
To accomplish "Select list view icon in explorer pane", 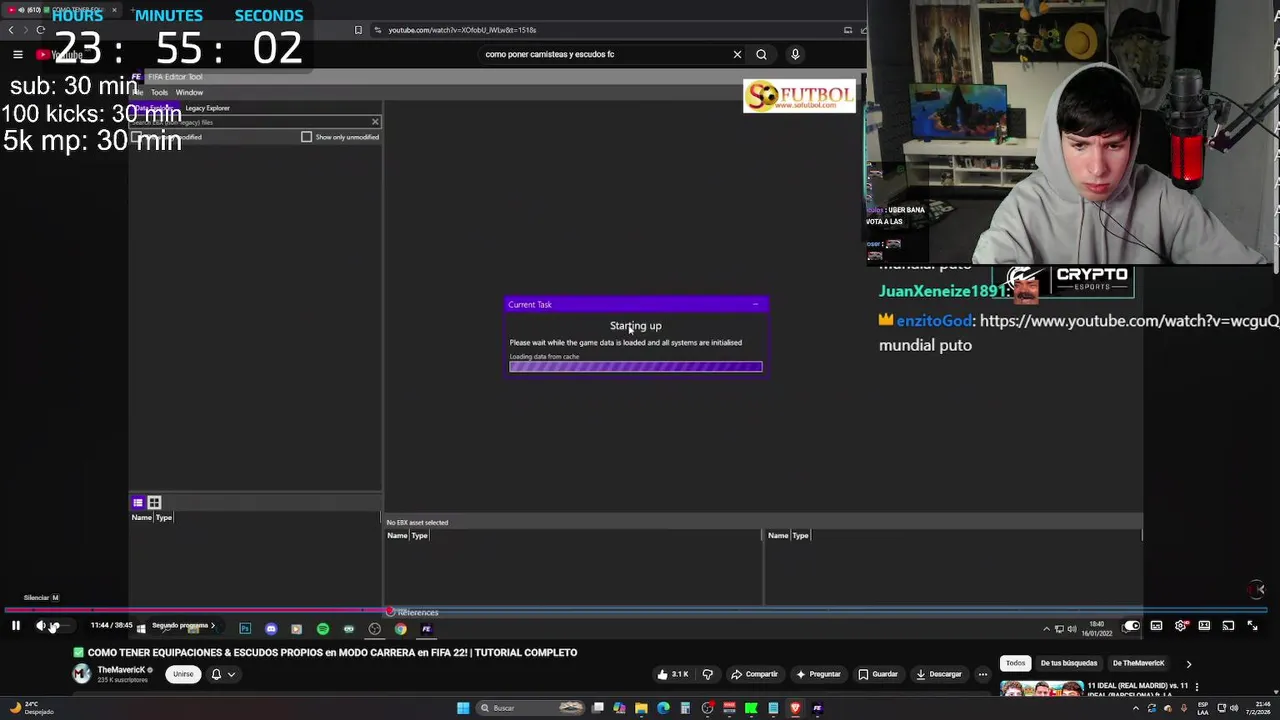I will [x=138, y=503].
